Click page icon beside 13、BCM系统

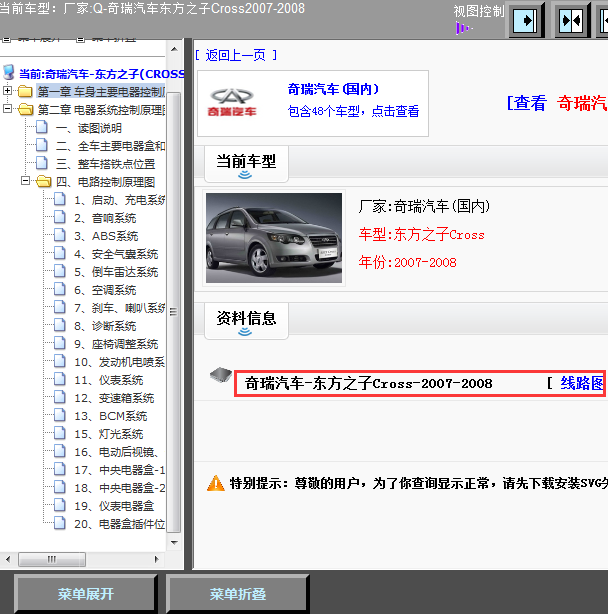click(x=60, y=415)
